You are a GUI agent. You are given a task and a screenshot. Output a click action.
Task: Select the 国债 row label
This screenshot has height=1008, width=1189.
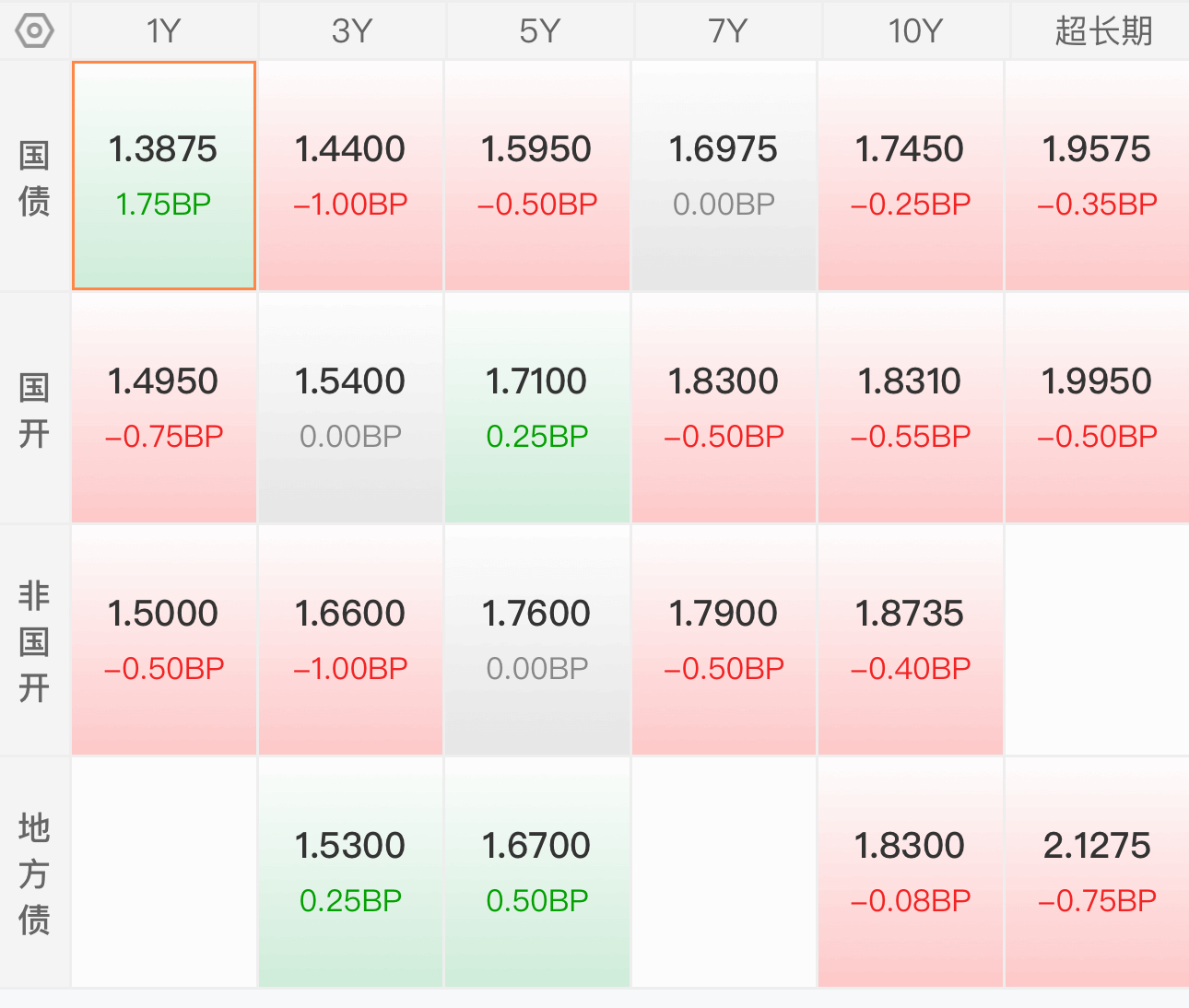point(34,178)
